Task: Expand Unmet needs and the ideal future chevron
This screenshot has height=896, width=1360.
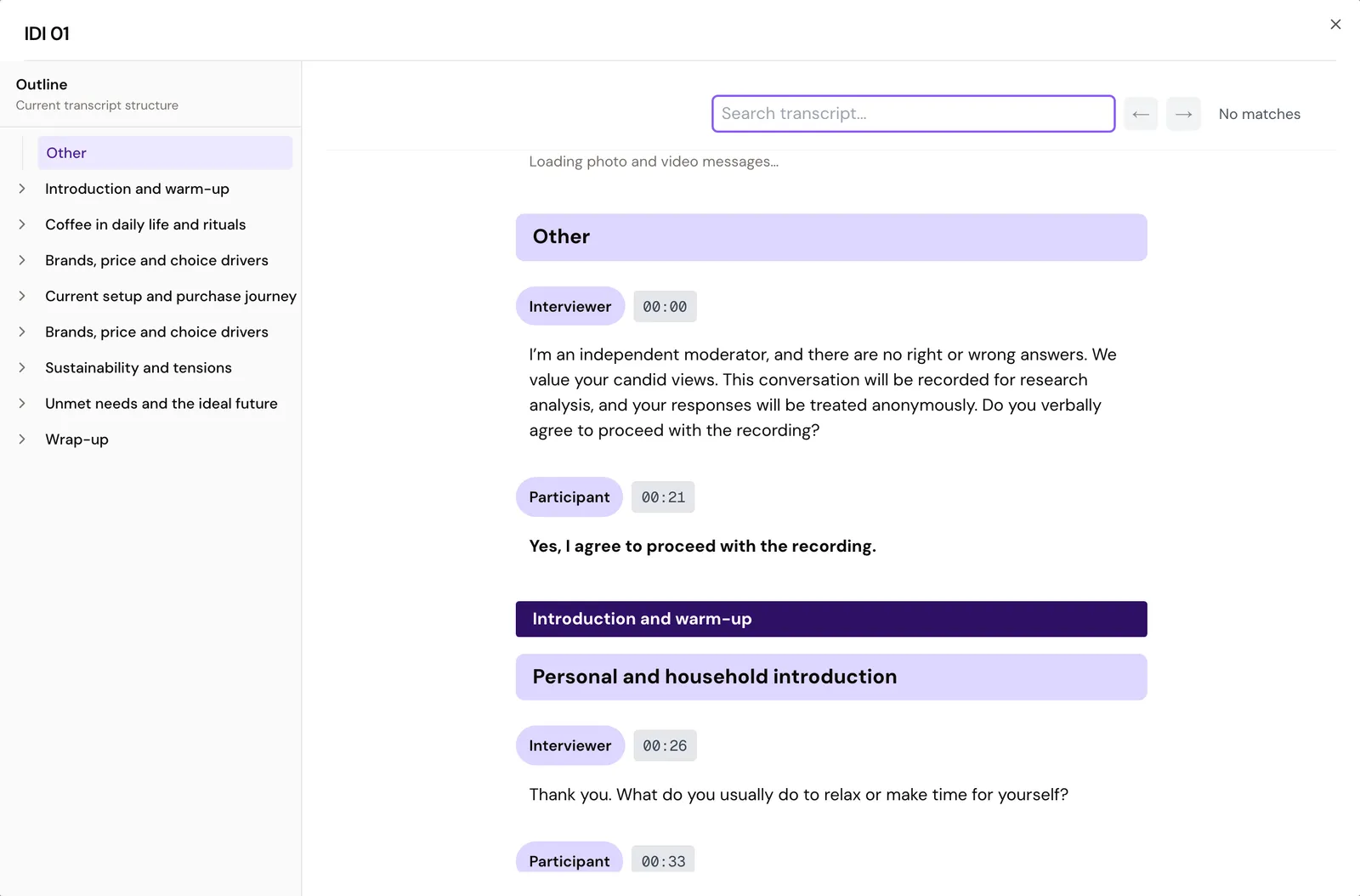Action: click(22, 403)
